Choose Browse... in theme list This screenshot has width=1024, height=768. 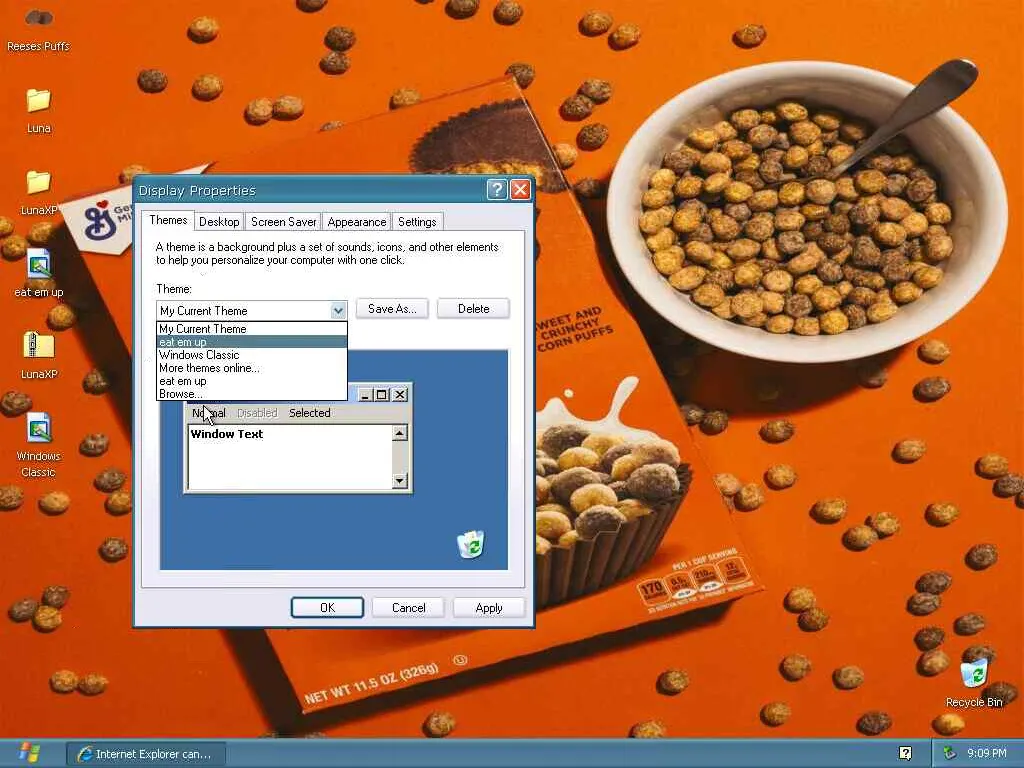251,394
